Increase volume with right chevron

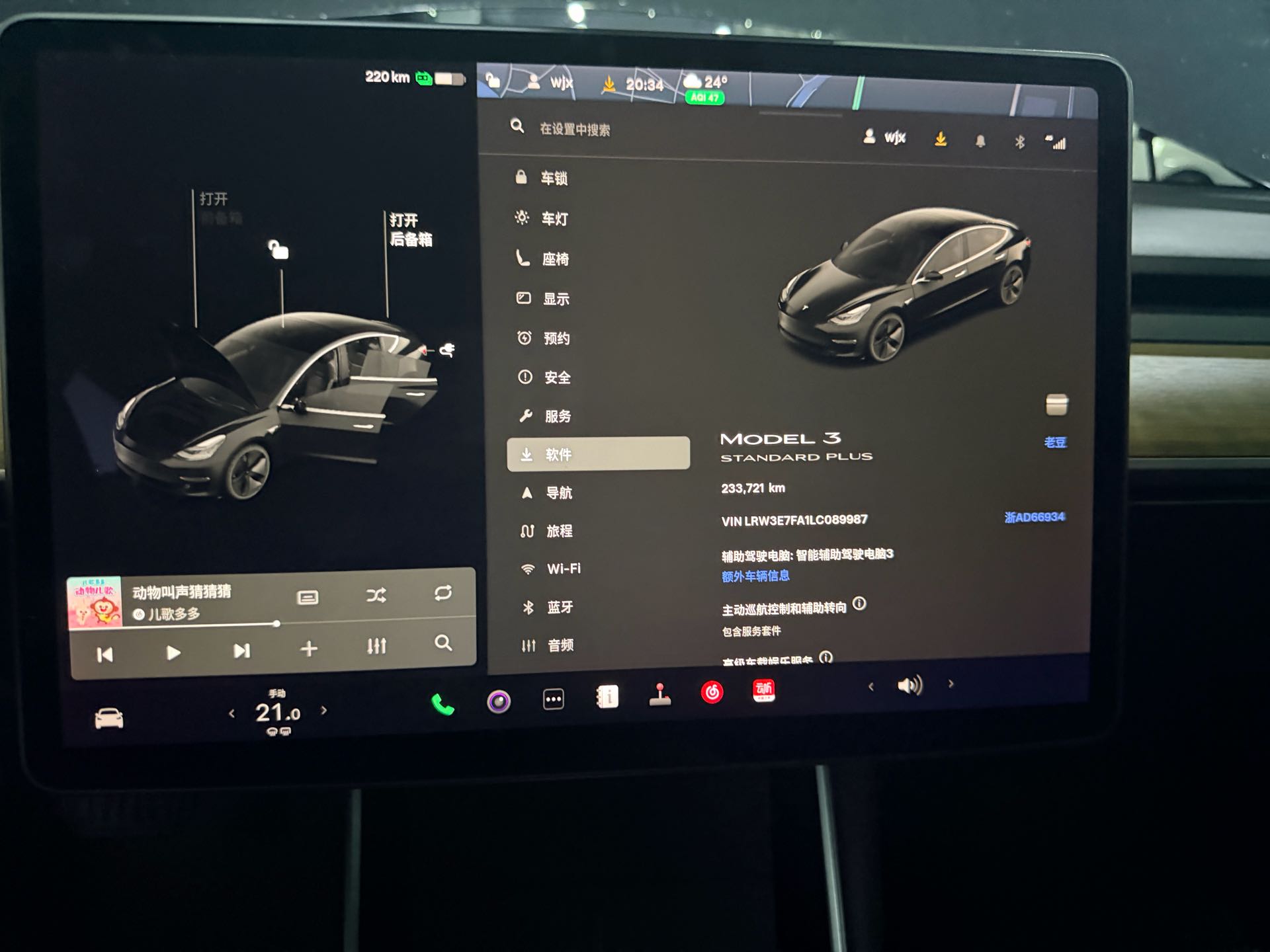pos(951,684)
